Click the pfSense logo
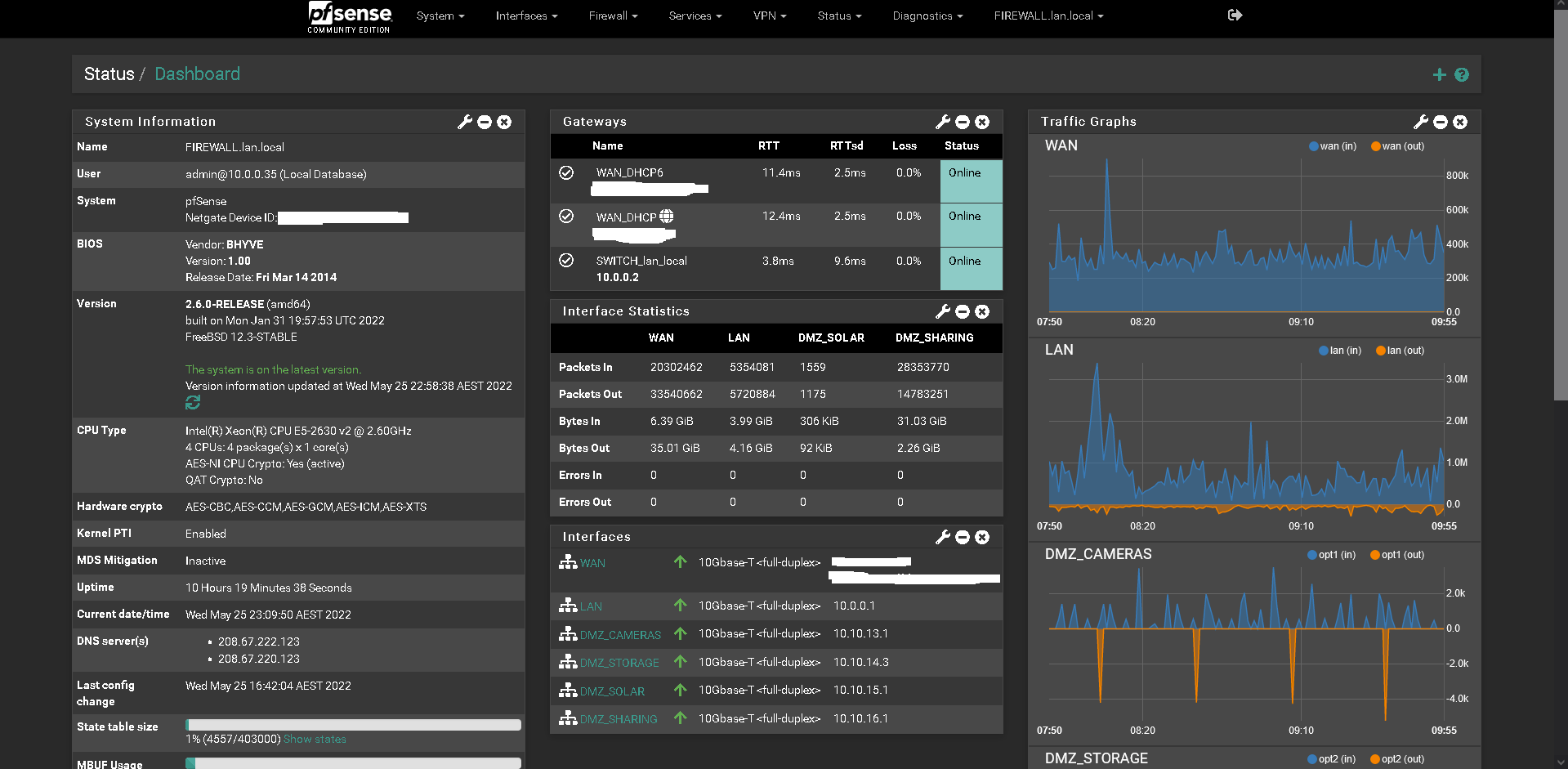This screenshot has height=769, width=1568. pos(350,17)
